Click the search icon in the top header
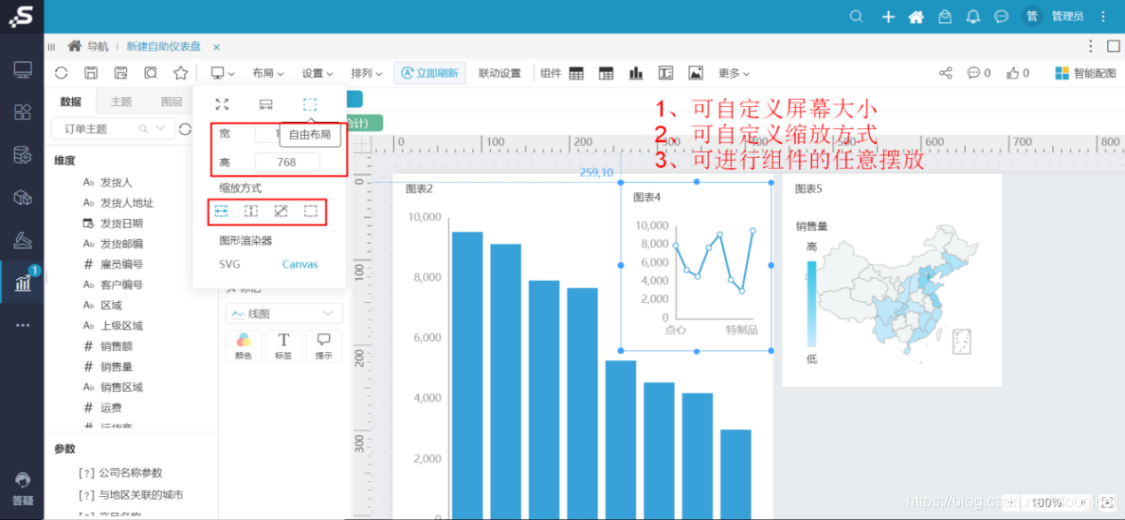The width and height of the screenshot is (1125, 520). pos(856,16)
